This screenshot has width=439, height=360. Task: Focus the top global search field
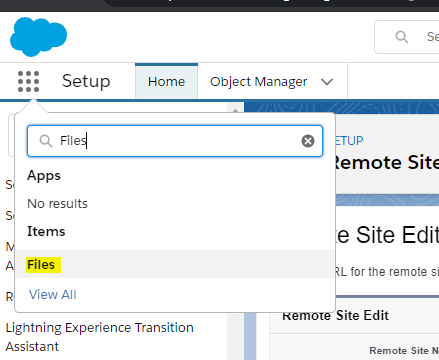point(406,37)
